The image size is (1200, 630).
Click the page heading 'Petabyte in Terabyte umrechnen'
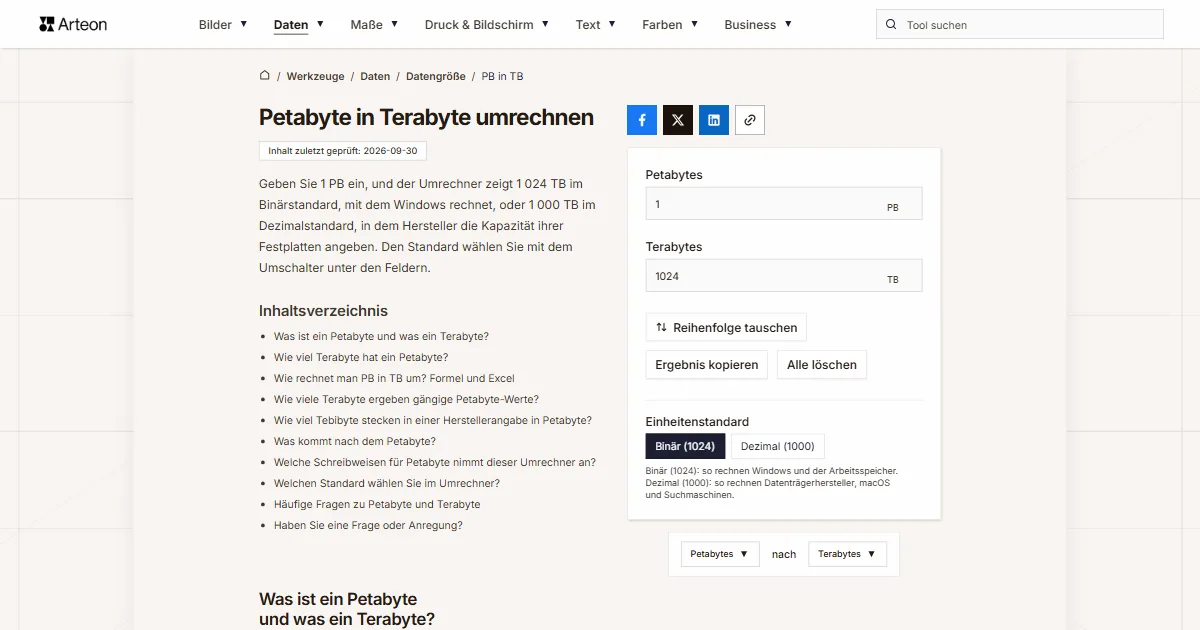pyautogui.click(x=426, y=117)
